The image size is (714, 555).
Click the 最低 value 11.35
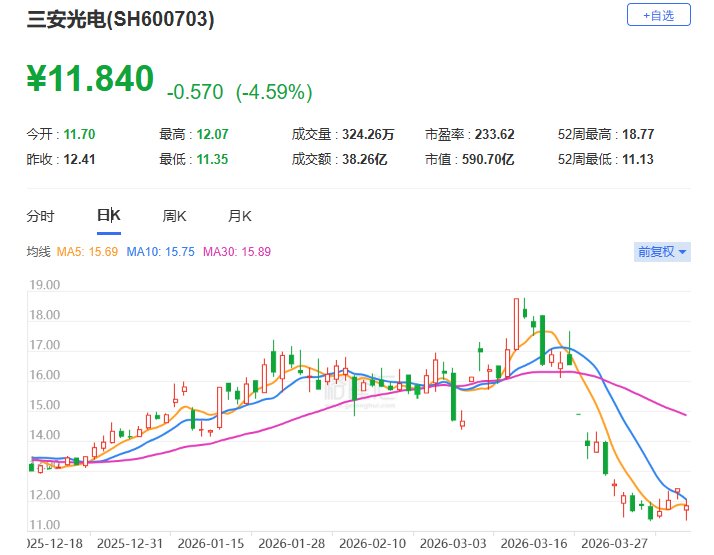click(212, 159)
